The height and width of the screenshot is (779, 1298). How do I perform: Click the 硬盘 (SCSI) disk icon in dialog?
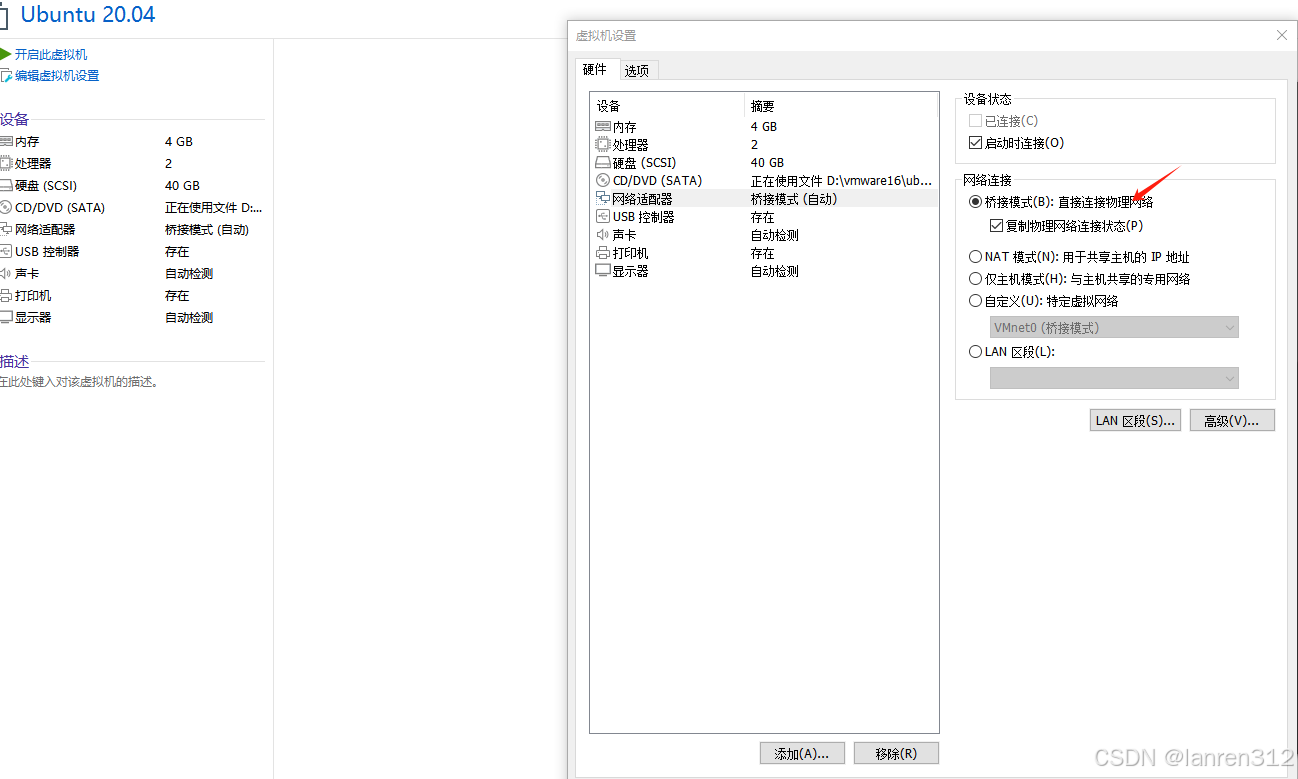pos(602,163)
